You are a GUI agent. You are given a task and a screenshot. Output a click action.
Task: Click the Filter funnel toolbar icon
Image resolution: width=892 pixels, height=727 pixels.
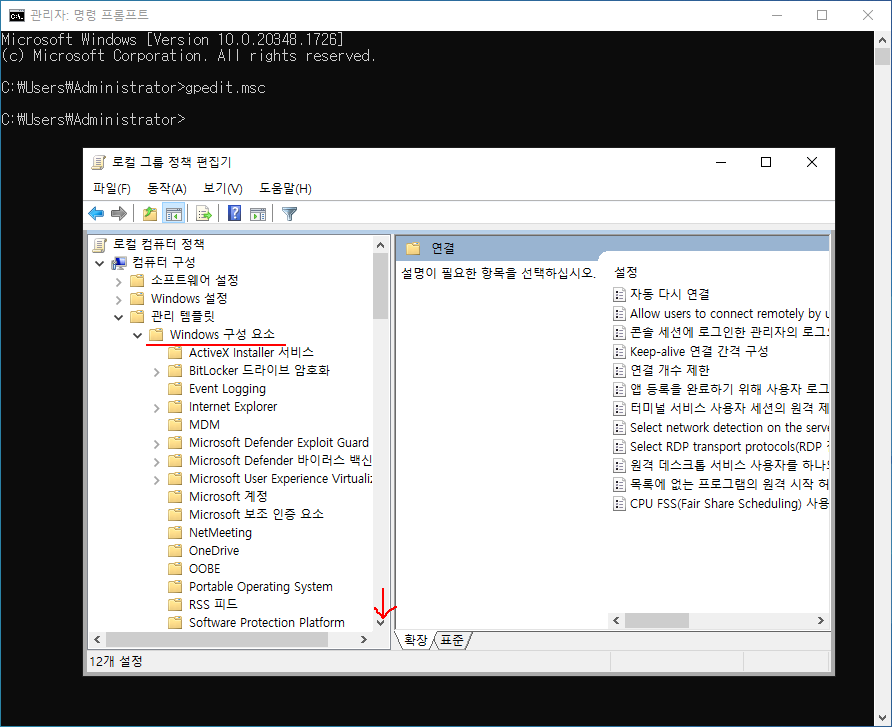[x=290, y=214]
